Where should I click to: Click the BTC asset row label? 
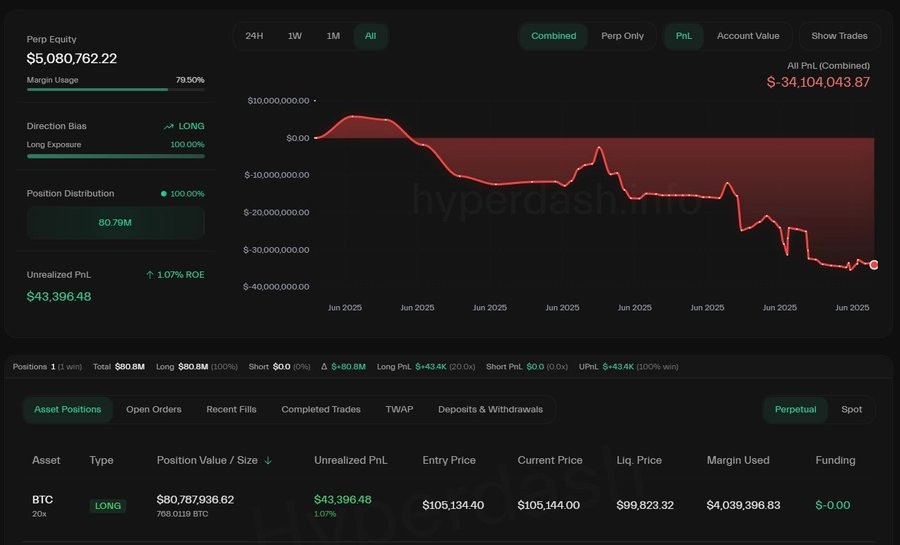click(42, 500)
